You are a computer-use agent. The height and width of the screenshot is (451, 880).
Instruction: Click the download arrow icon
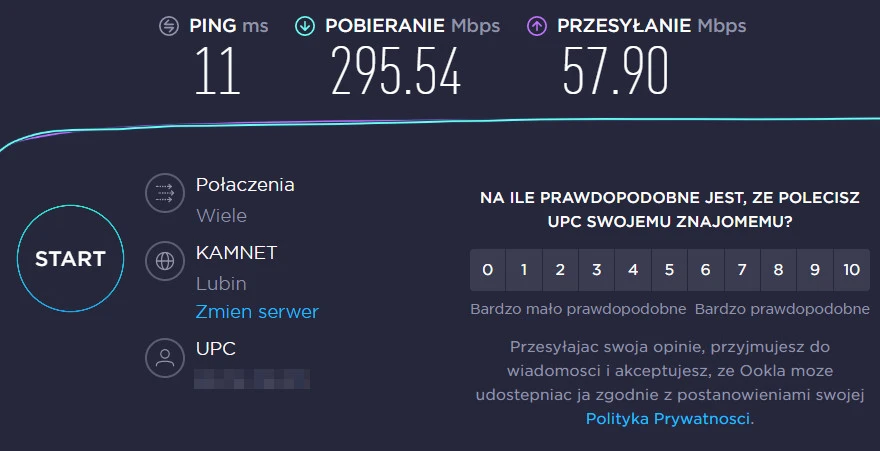[x=306, y=26]
